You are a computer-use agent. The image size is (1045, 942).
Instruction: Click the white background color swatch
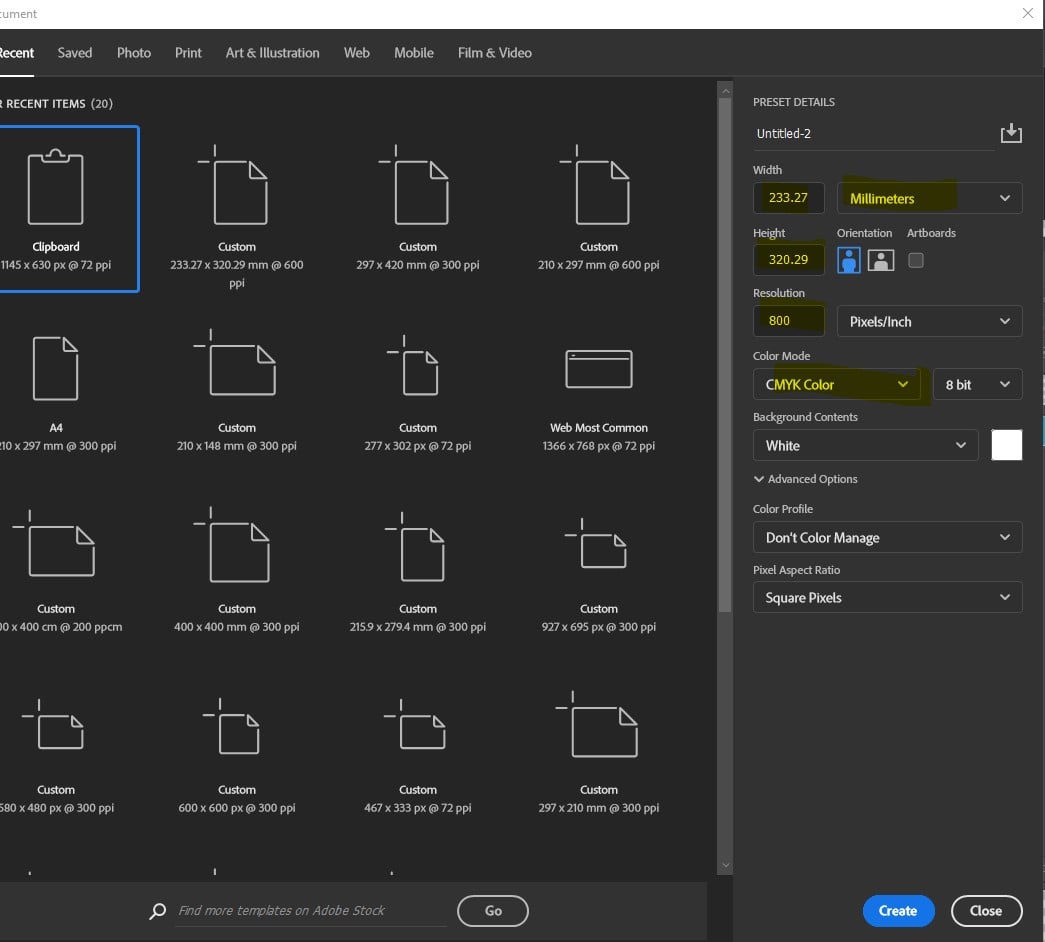pos(1006,445)
